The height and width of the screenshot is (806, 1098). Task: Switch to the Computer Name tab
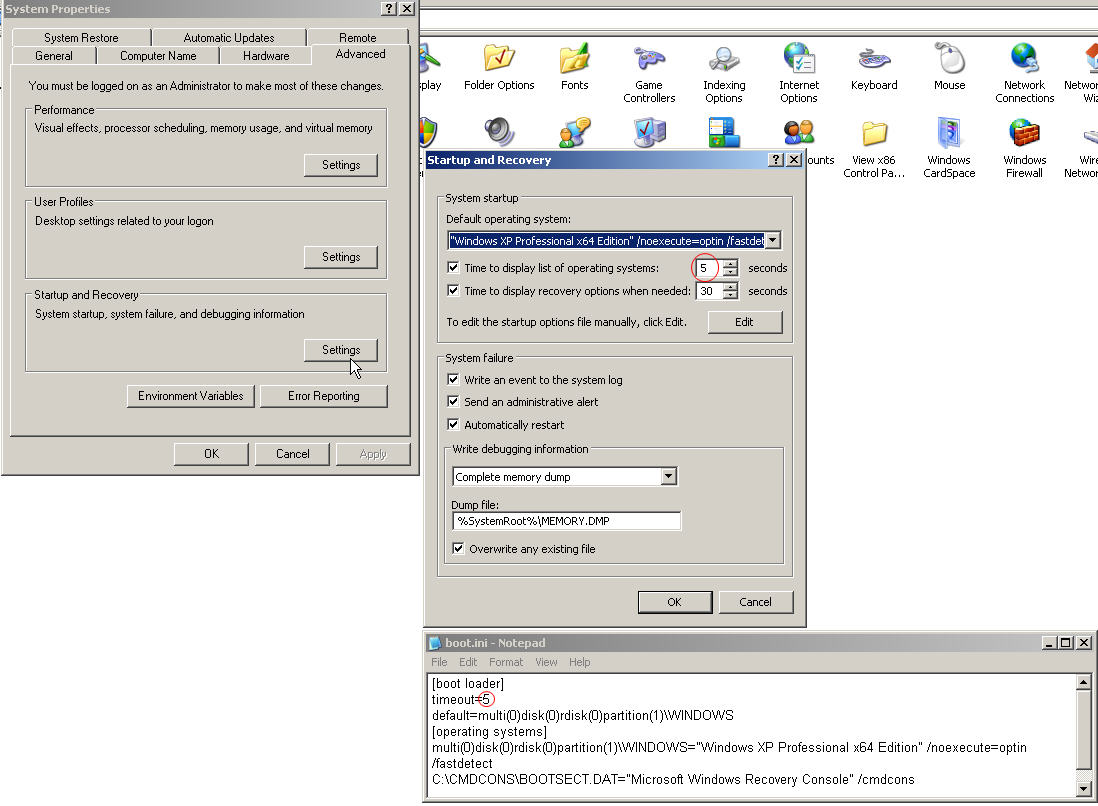tap(158, 56)
